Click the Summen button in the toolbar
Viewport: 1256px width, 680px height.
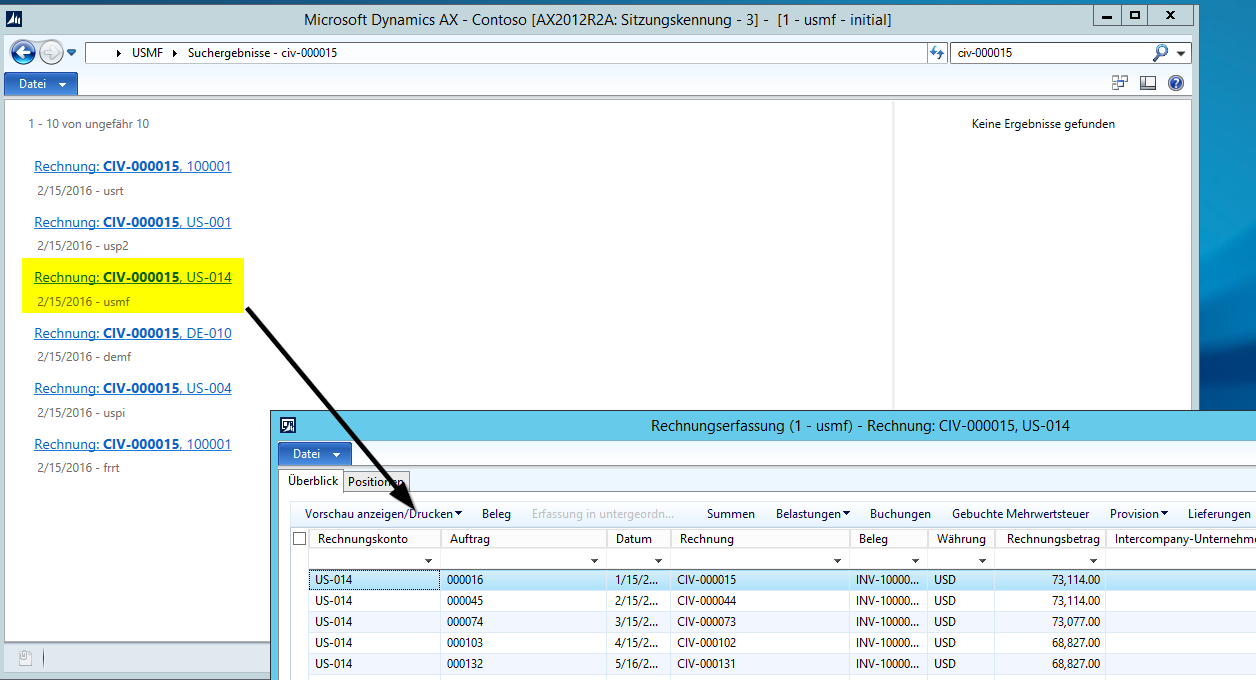click(x=730, y=514)
